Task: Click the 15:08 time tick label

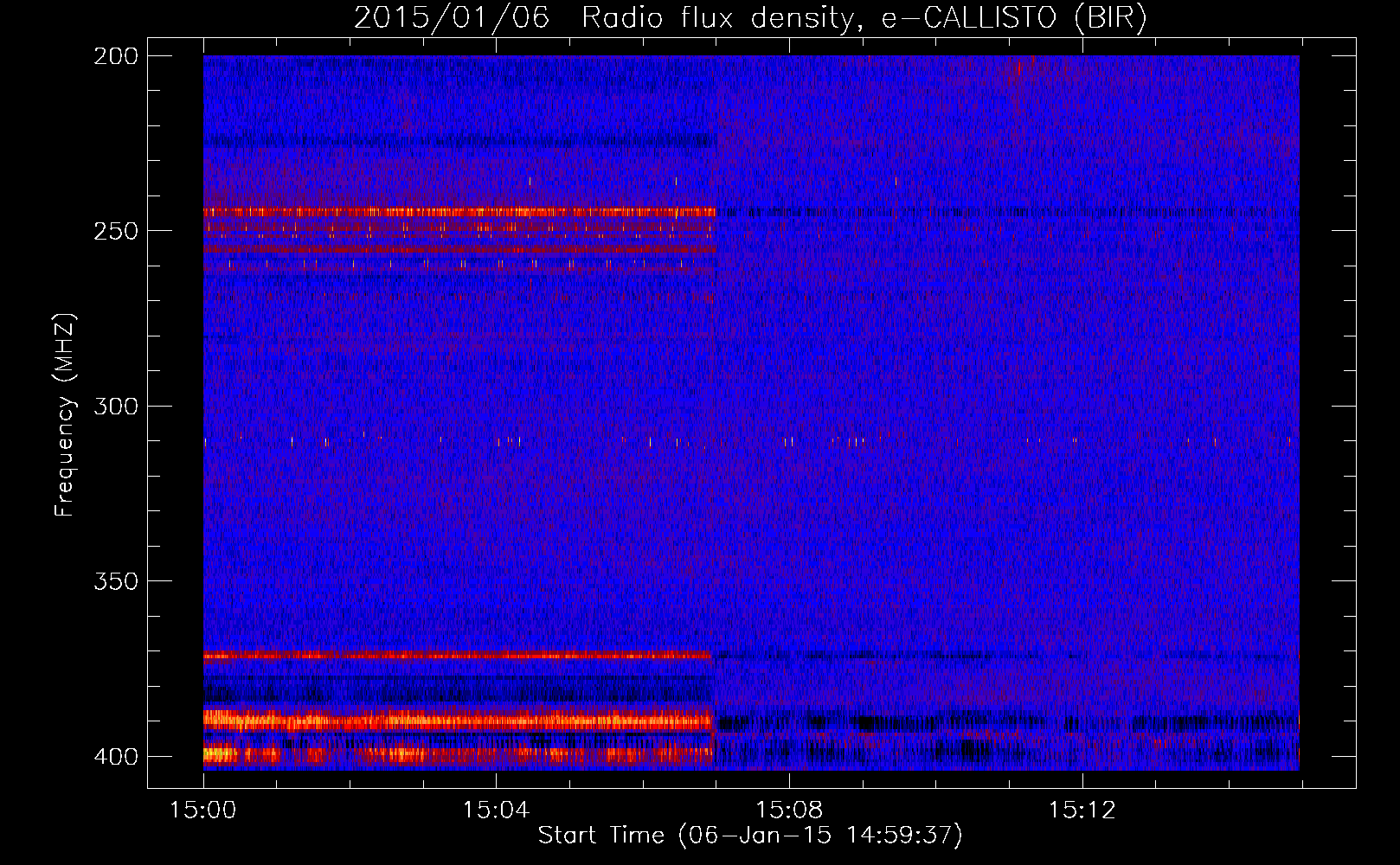Action: pos(789,810)
